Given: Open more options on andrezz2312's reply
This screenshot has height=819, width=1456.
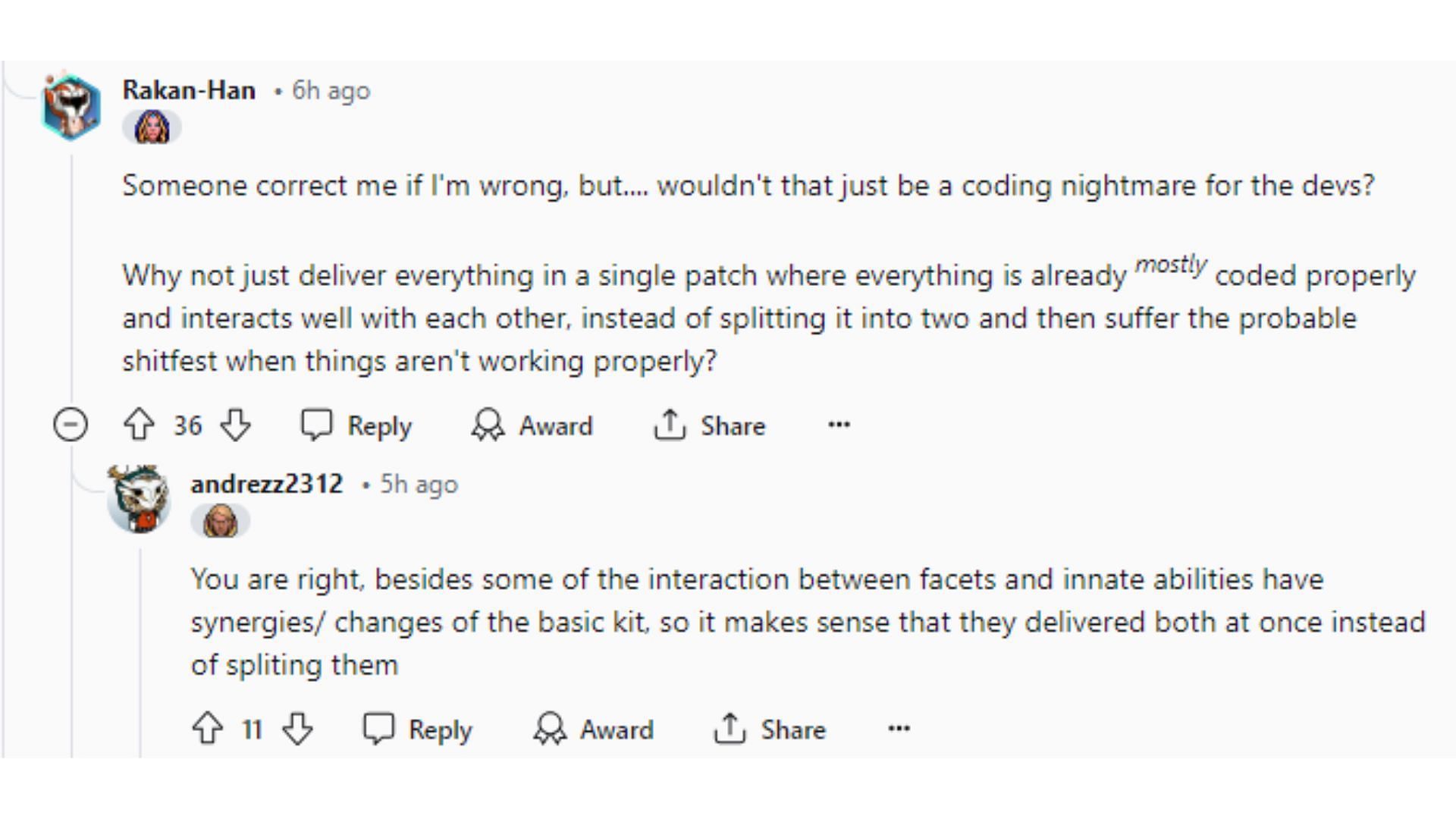Looking at the screenshot, I should [x=899, y=729].
